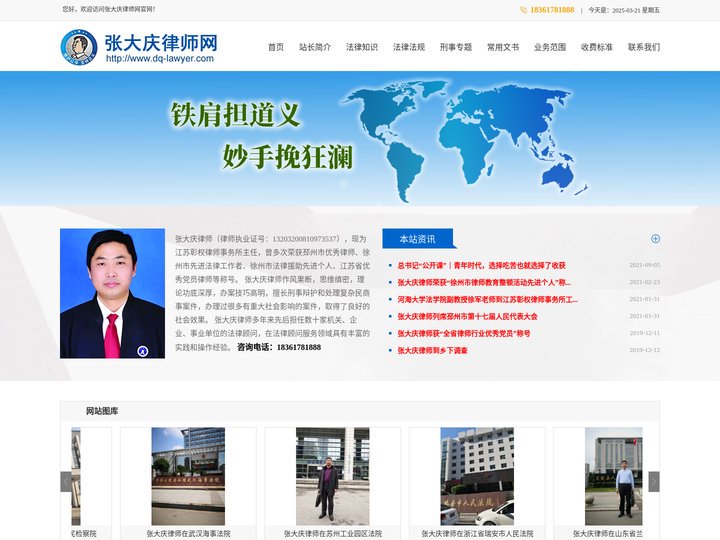The width and height of the screenshot is (720, 540).
Task: Open news 张大庆律师荣获徐州市律师教育整顿活动先进个人
Action: (x=484, y=282)
